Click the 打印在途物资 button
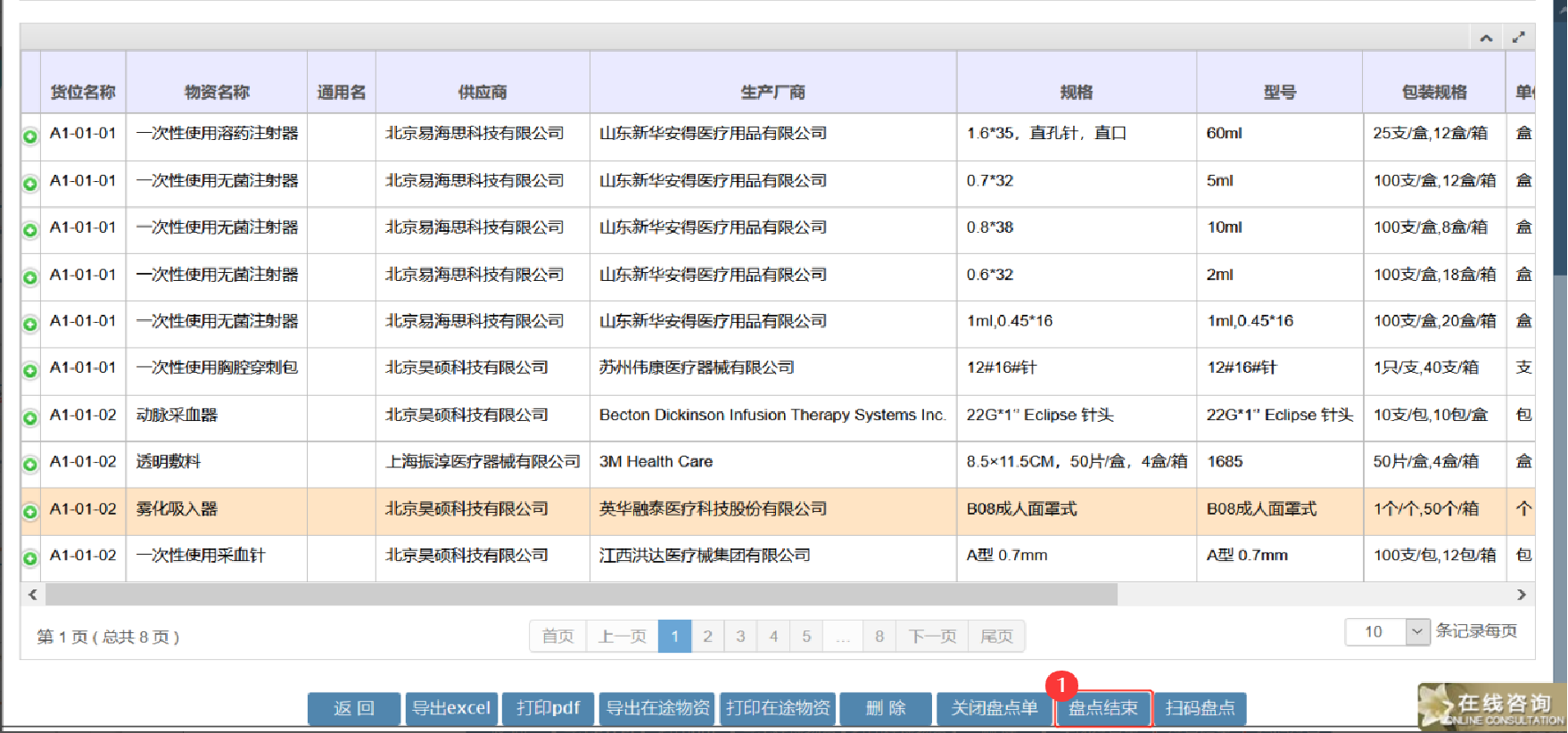This screenshot has height=733, width=1568. coord(778,709)
